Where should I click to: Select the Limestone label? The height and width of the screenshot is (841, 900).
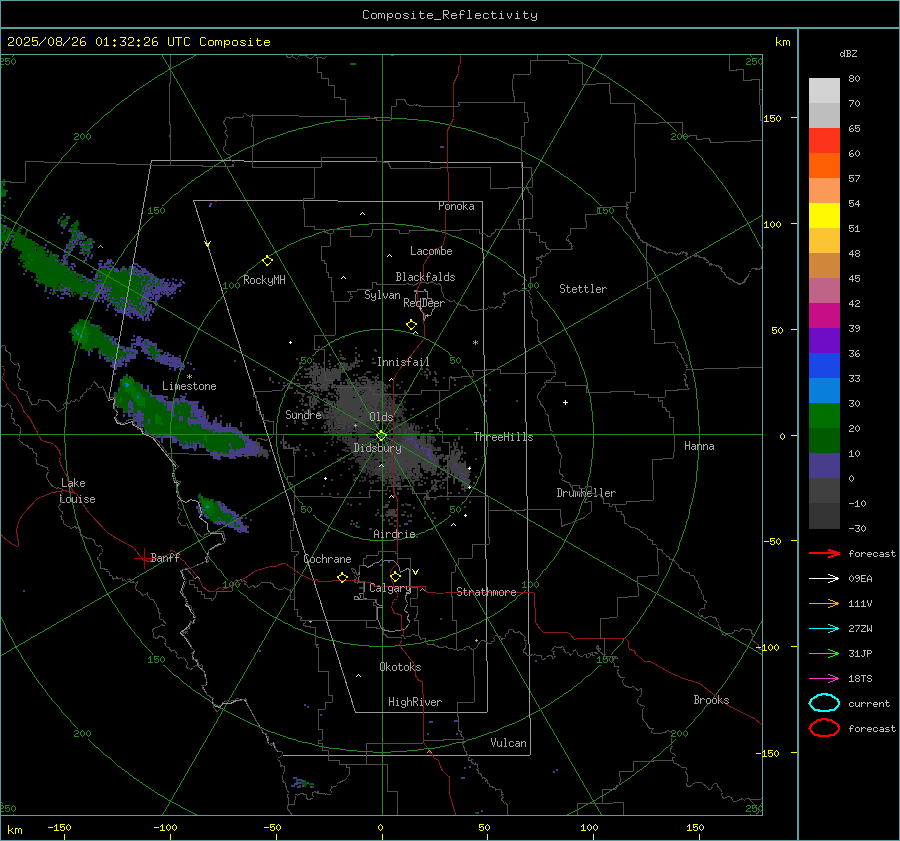(189, 386)
